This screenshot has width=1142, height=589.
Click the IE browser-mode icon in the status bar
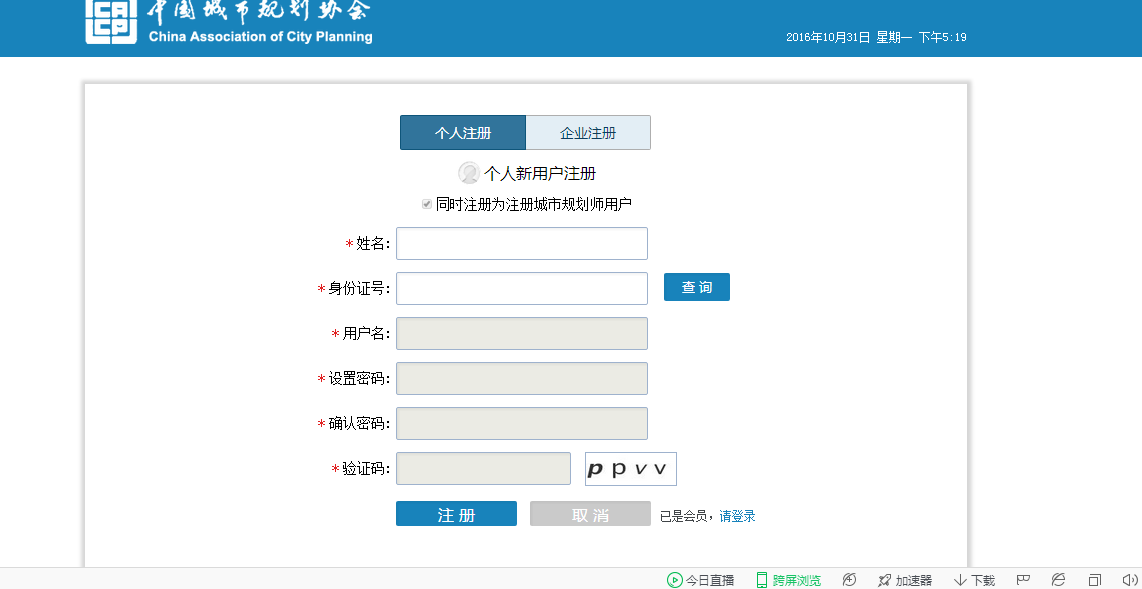[1058, 580]
